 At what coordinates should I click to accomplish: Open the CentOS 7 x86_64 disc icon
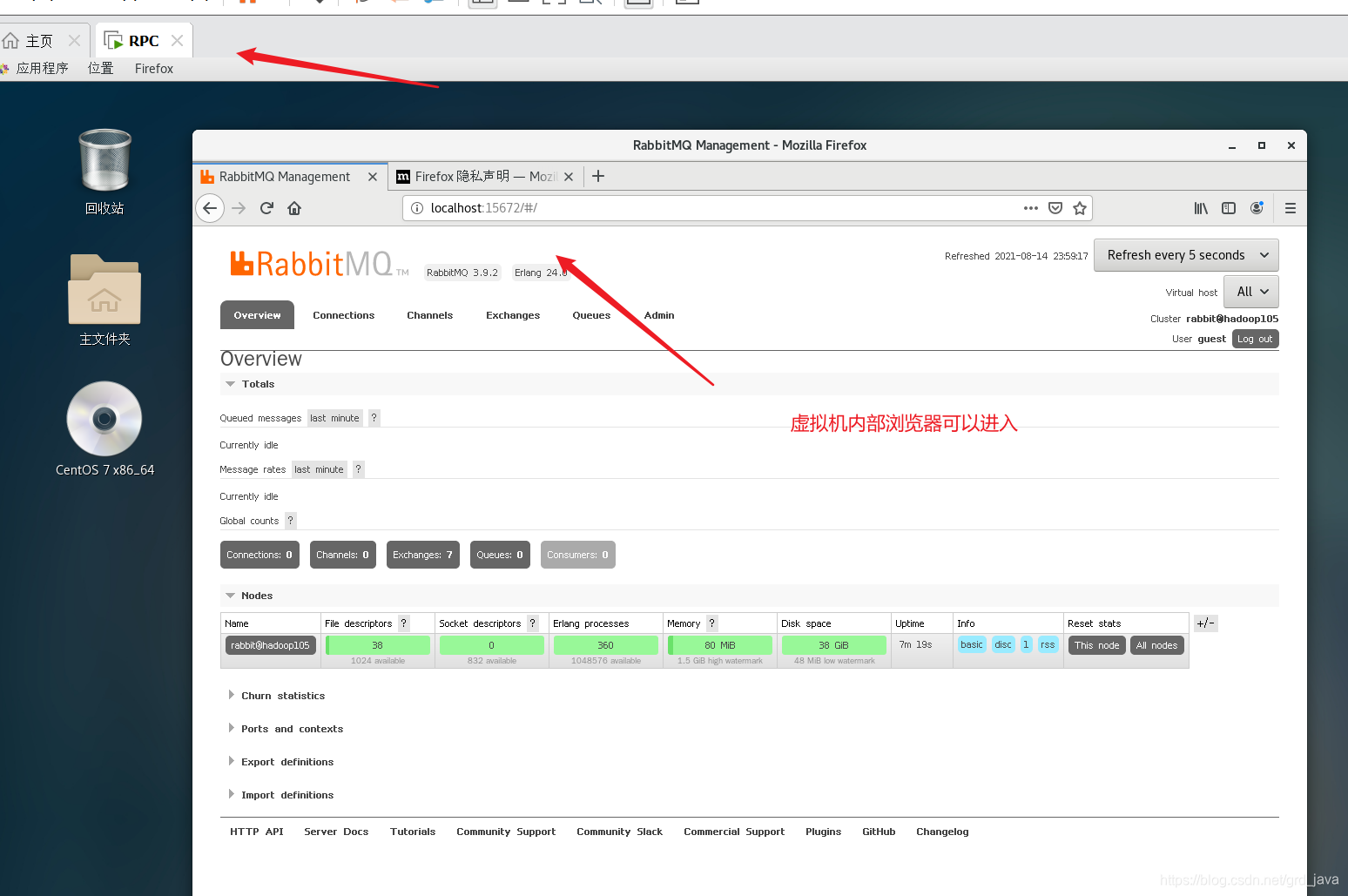tap(104, 428)
